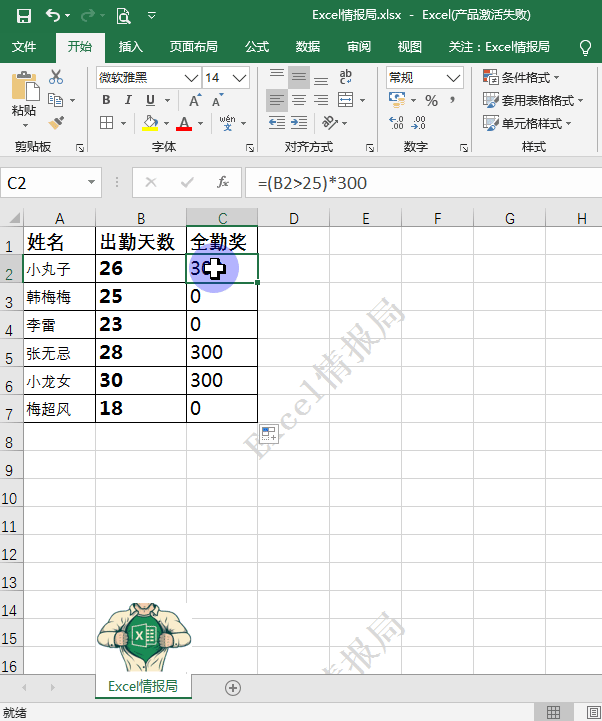This screenshot has width=602, height=721.
Task: Open the font name dropdown
Action: [190, 77]
